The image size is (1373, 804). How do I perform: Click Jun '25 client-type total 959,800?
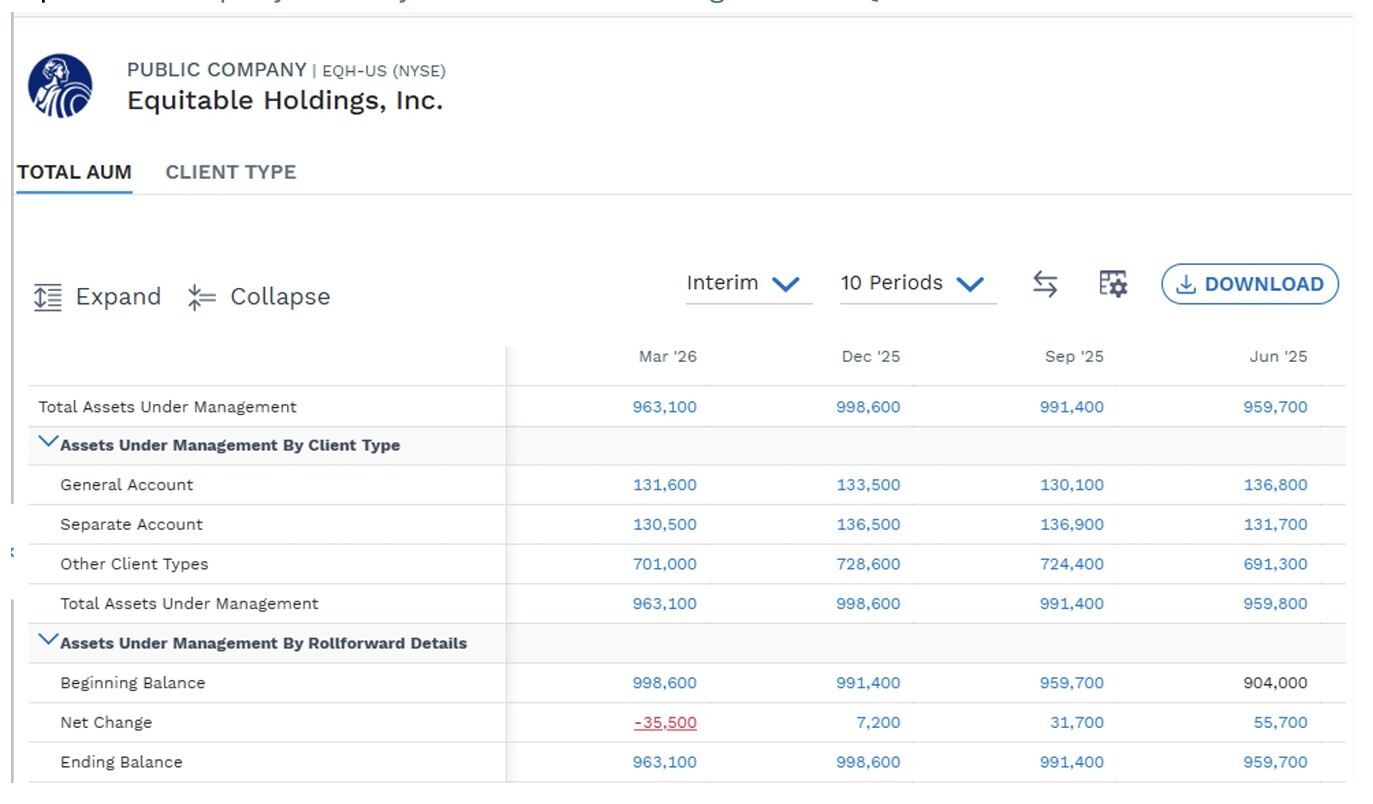1275,604
